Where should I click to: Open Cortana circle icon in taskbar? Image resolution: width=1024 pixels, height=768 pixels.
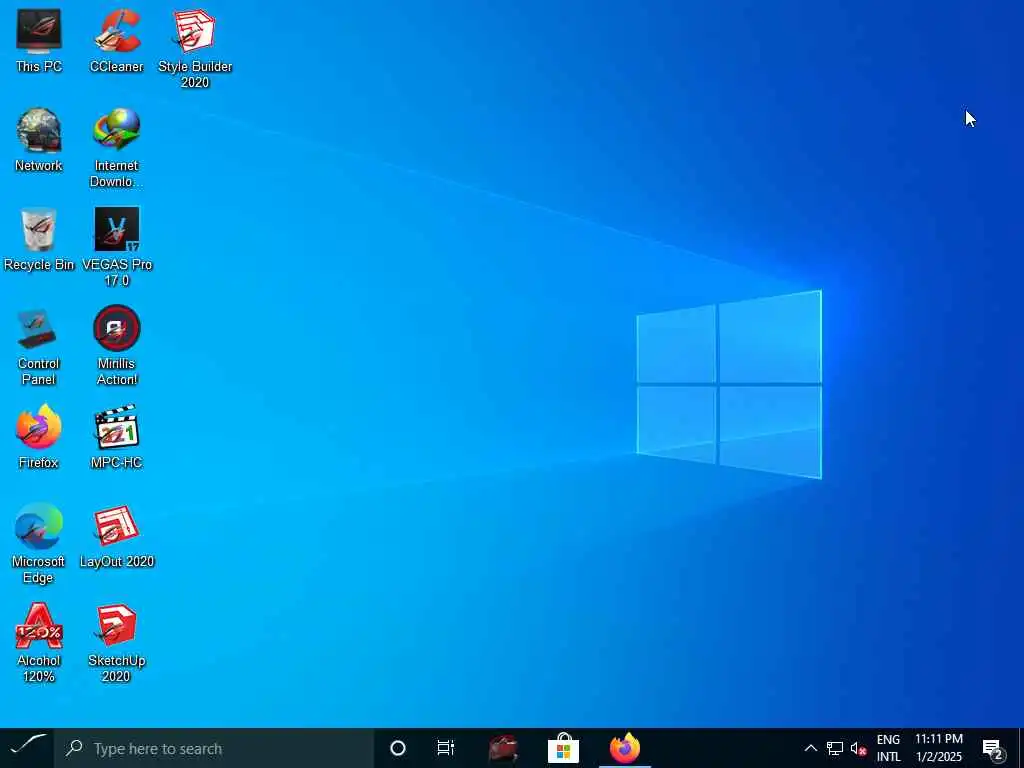(x=398, y=748)
